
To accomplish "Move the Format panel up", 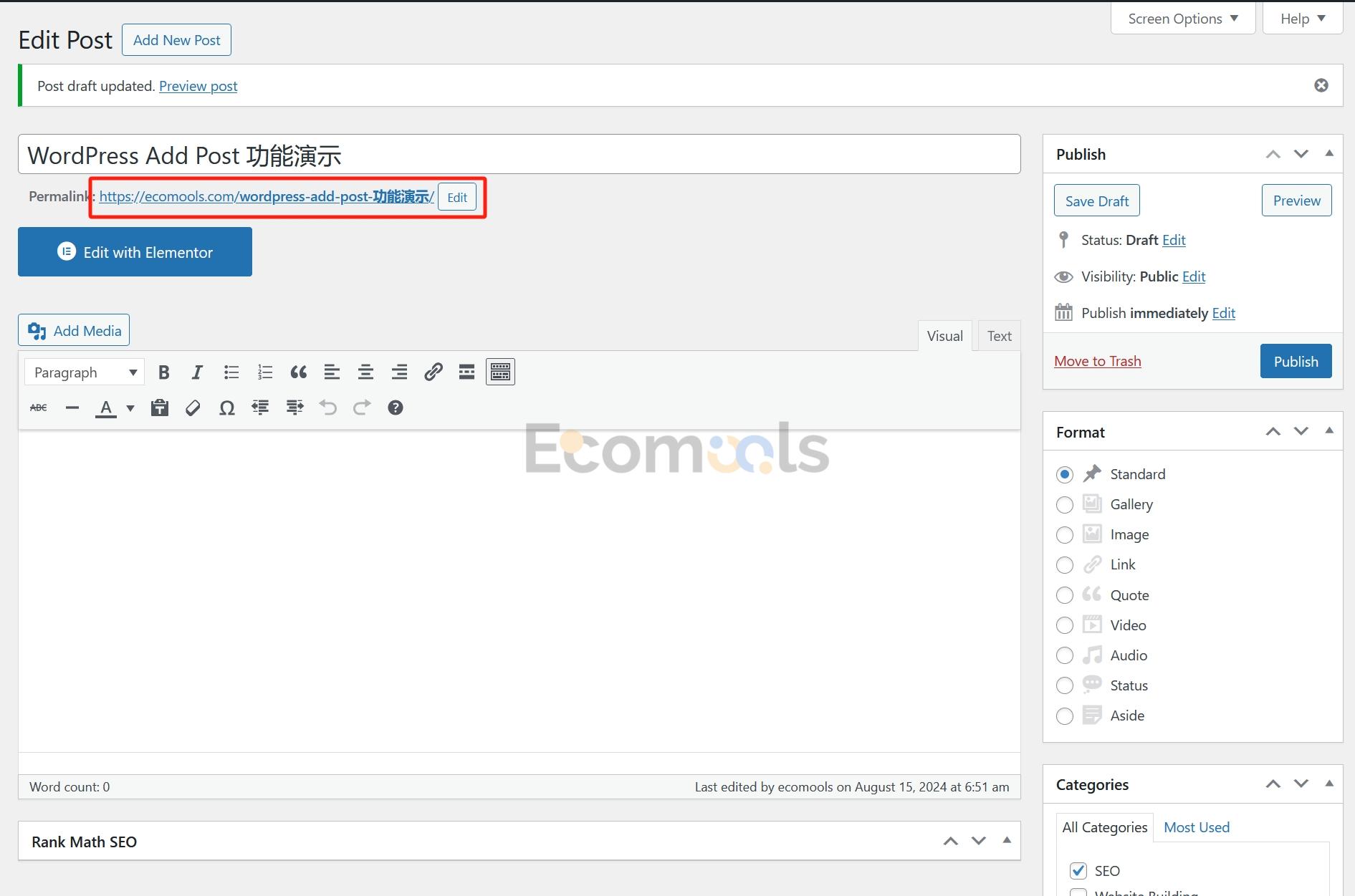I will pyautogui.click(x=1273, y=432).
